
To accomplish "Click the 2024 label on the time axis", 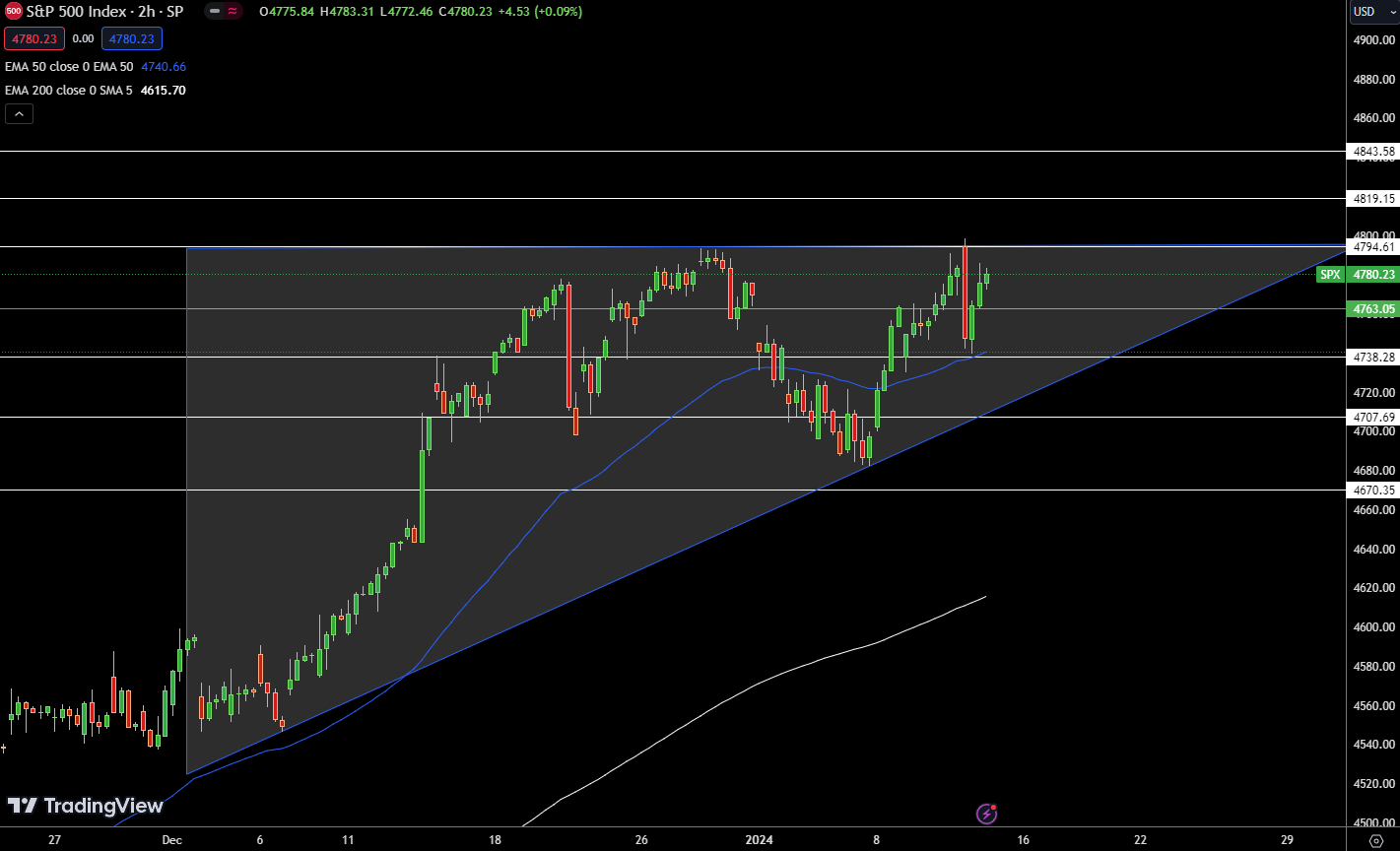I will 759,840.
